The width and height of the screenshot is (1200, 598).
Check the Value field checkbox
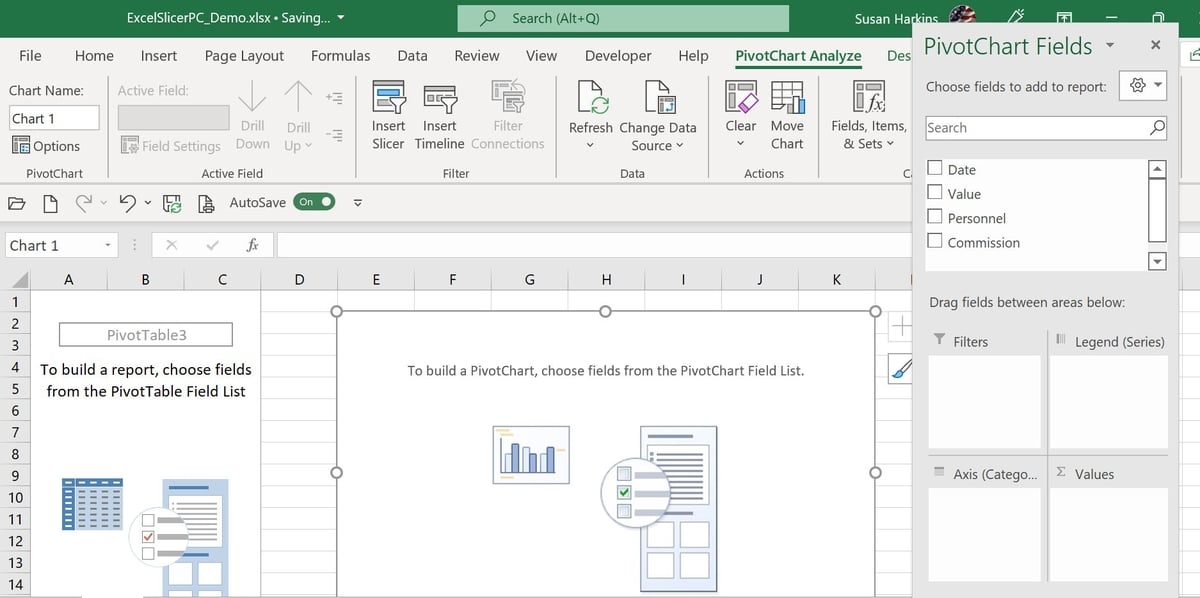[935, 193]
